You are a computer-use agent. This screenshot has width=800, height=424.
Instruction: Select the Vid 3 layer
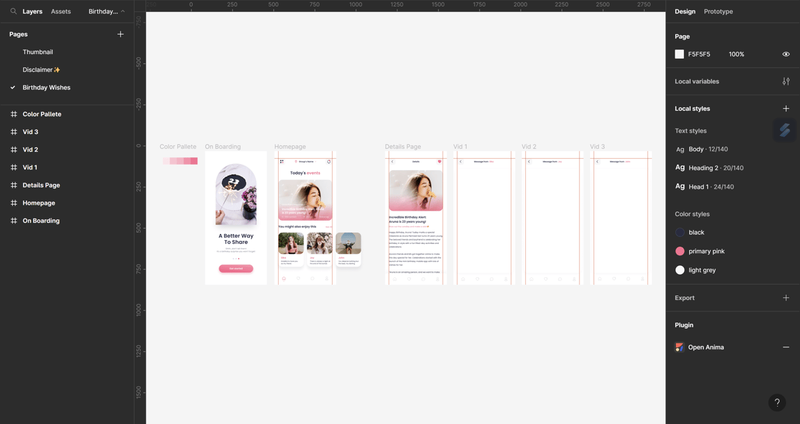tap(30, 132)
